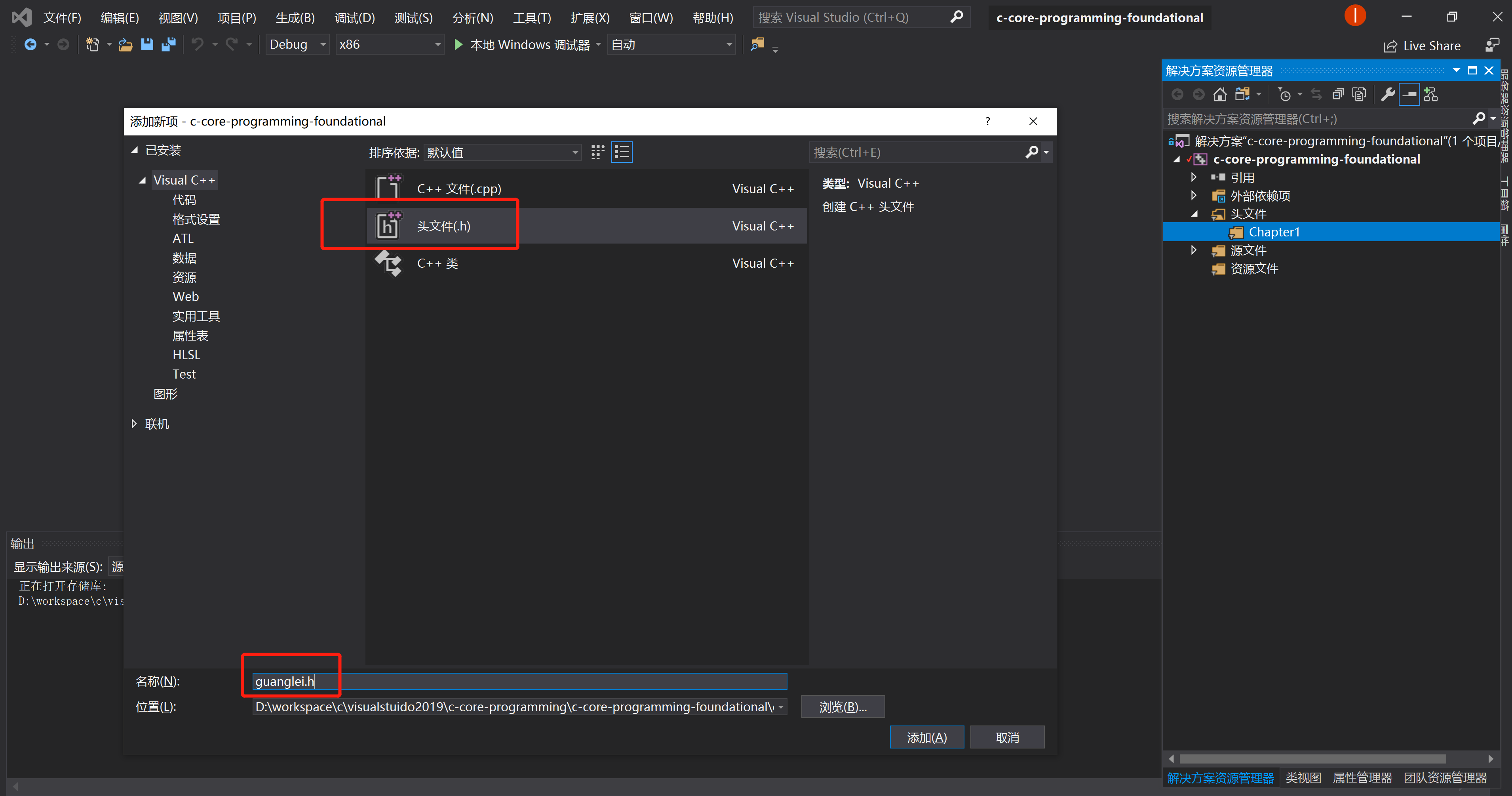The image size is (1512, 796).
Task: Click the dialog search magnifier icon
Action: (1031, 152)
